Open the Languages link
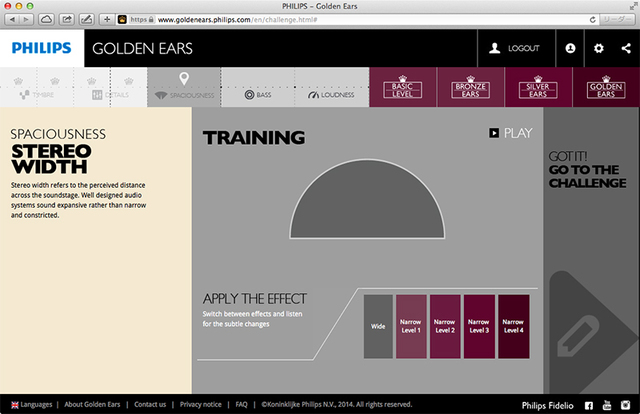 pos(31,405)
